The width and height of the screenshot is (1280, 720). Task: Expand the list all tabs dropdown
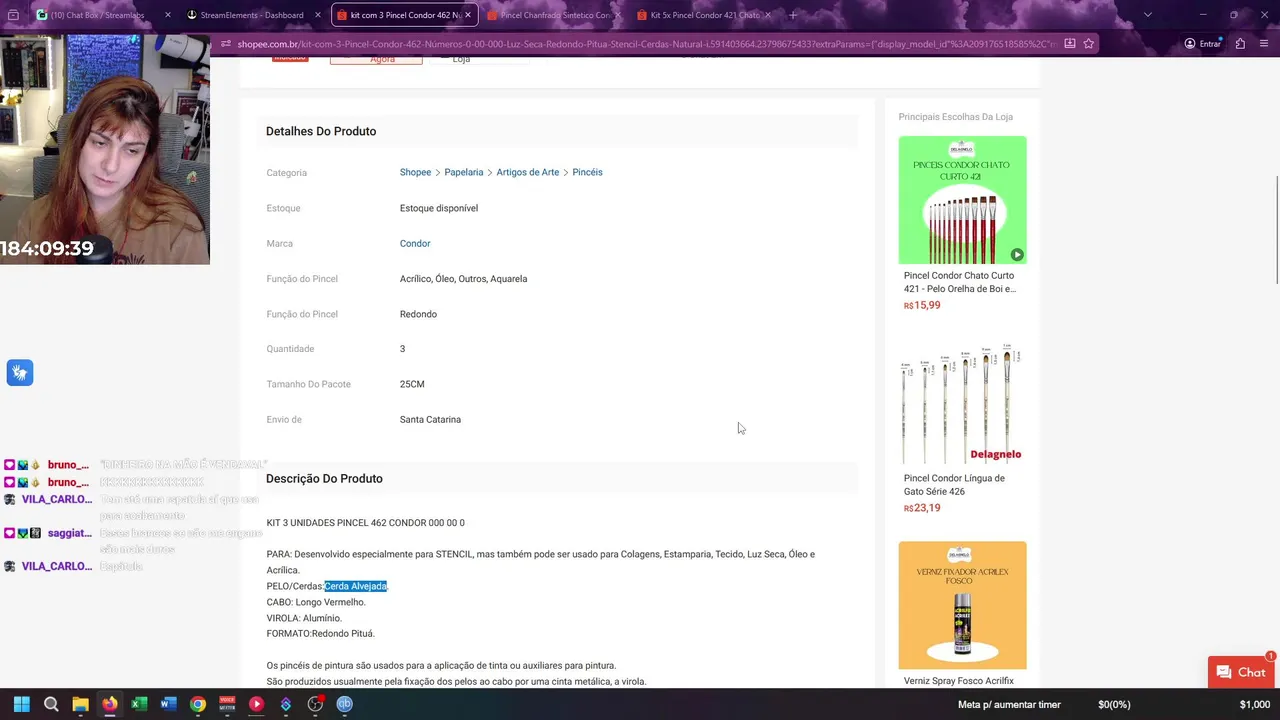pyautogui.click(x=1147, y=15)
